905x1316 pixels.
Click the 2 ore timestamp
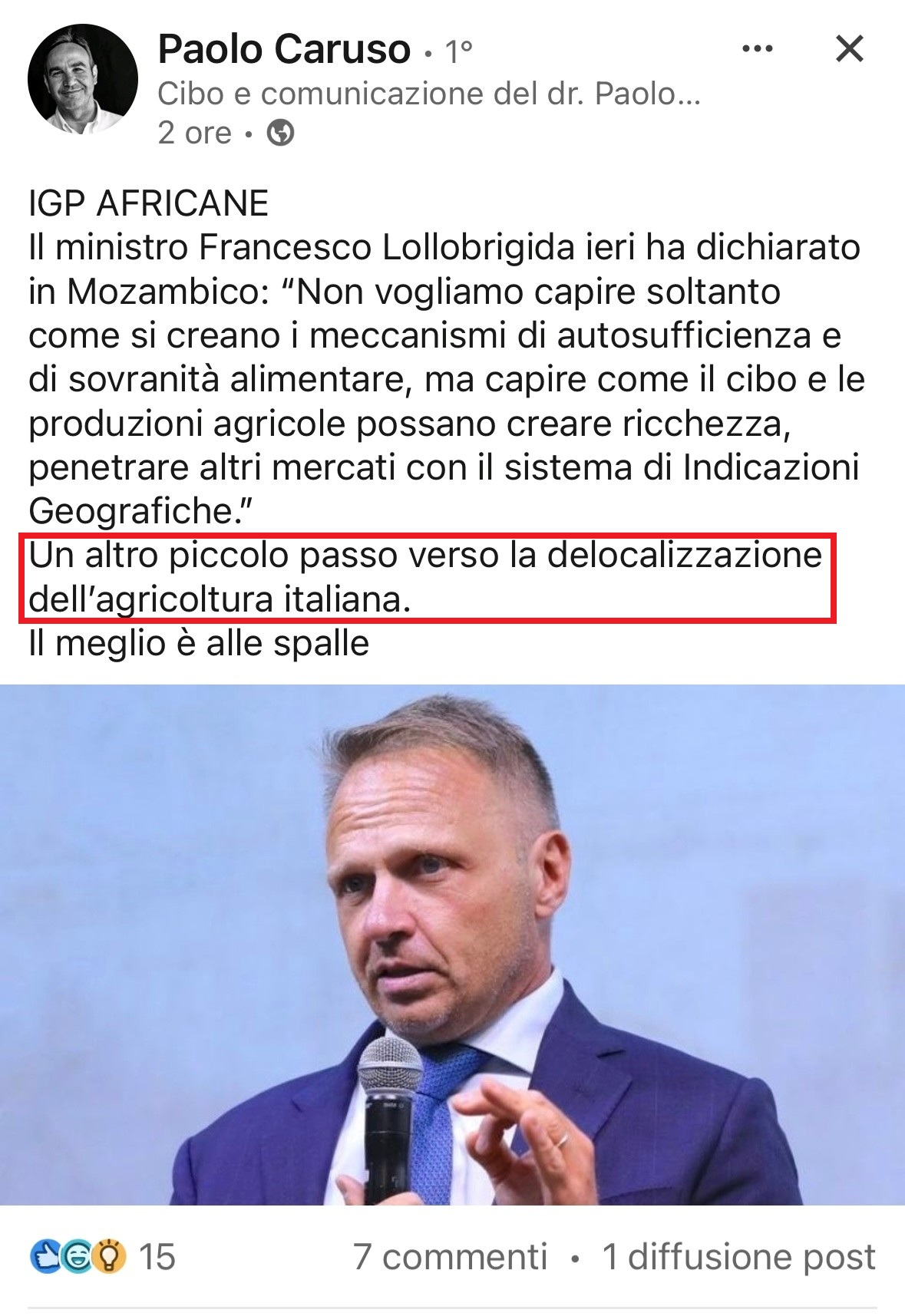coord(194,133)
